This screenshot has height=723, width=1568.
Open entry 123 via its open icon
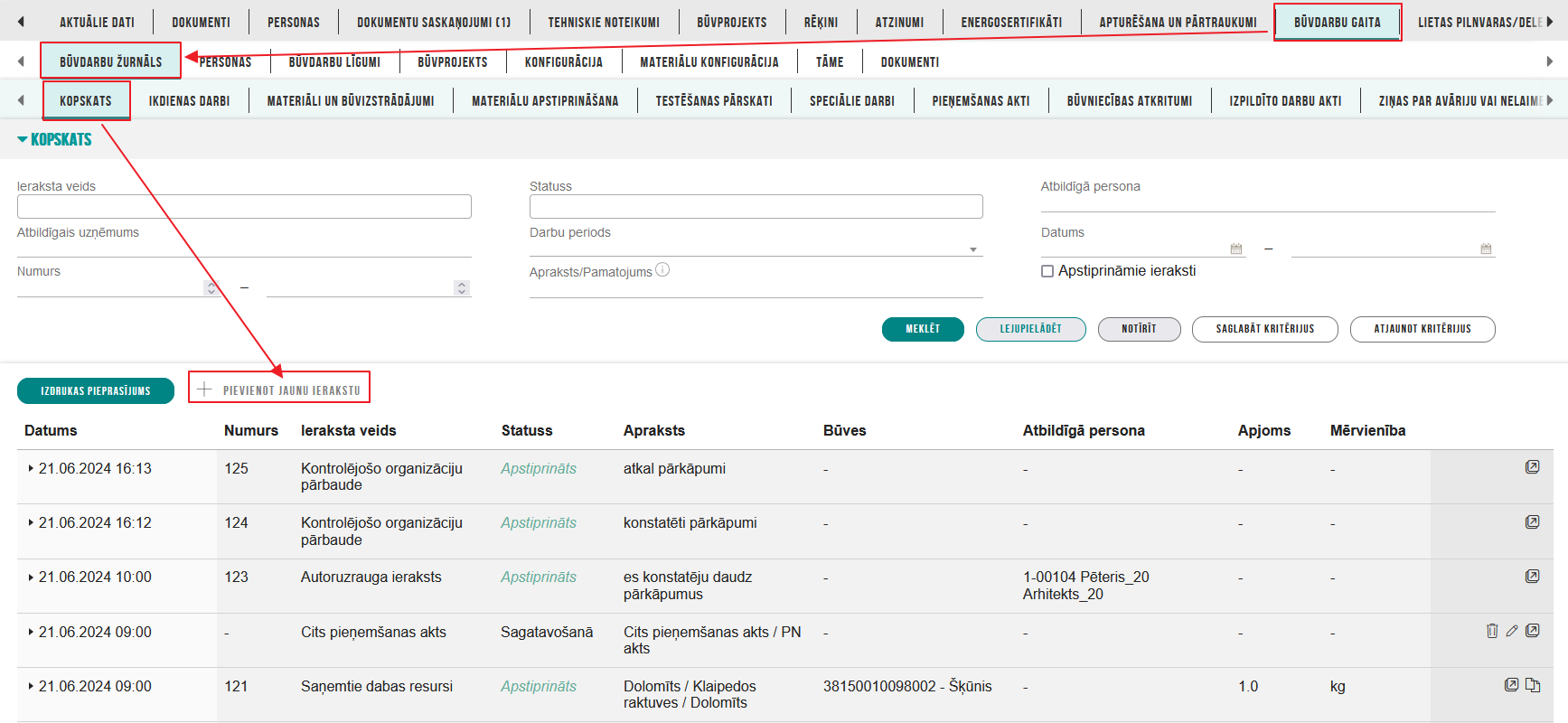pos(1532,576)
